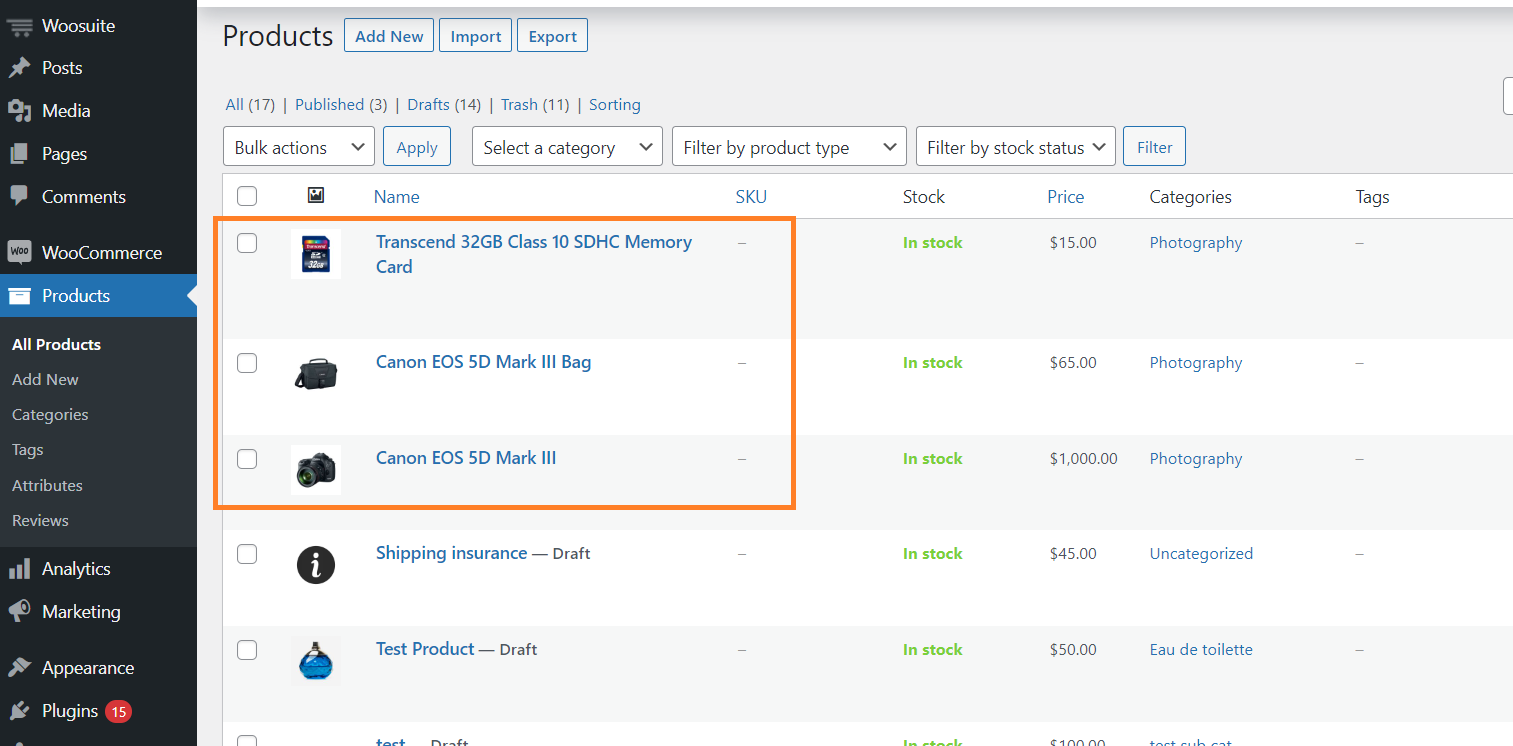
Task: Click the Add New product button
Action: click(389, 36)
